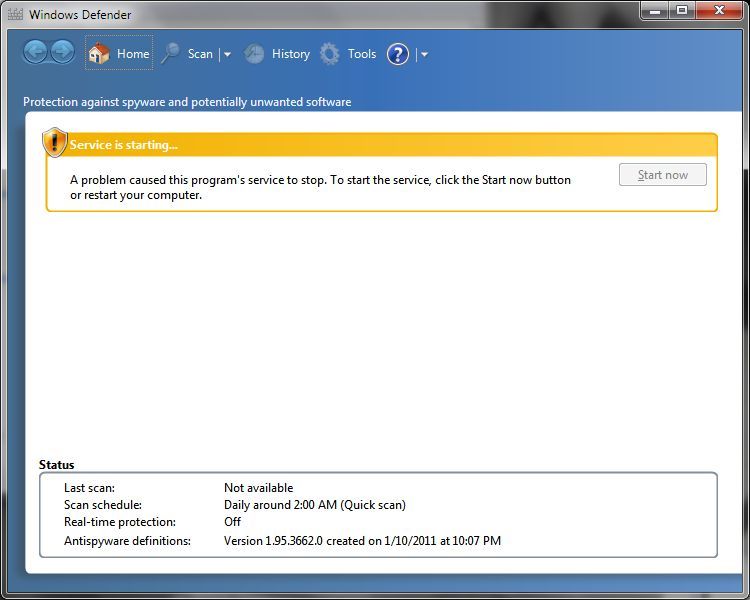This screenshot has height=600, width=750.
Task: Click the Real-time protection 'Off' value
Action: [232, 522]
